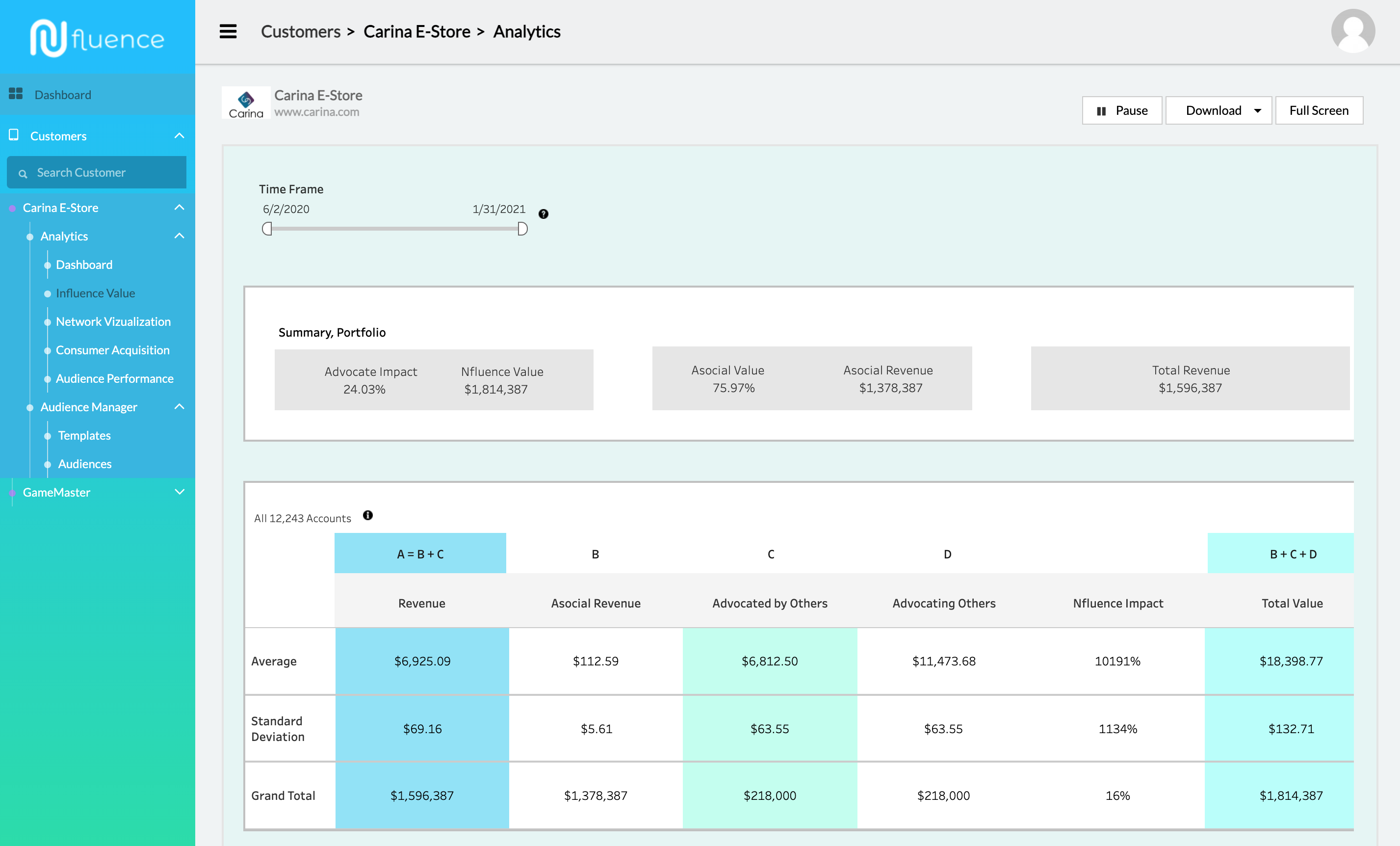Screen dimensions: 1400x846
Task: Click Customers in the breadcrumb
Action: coord(301,31)
